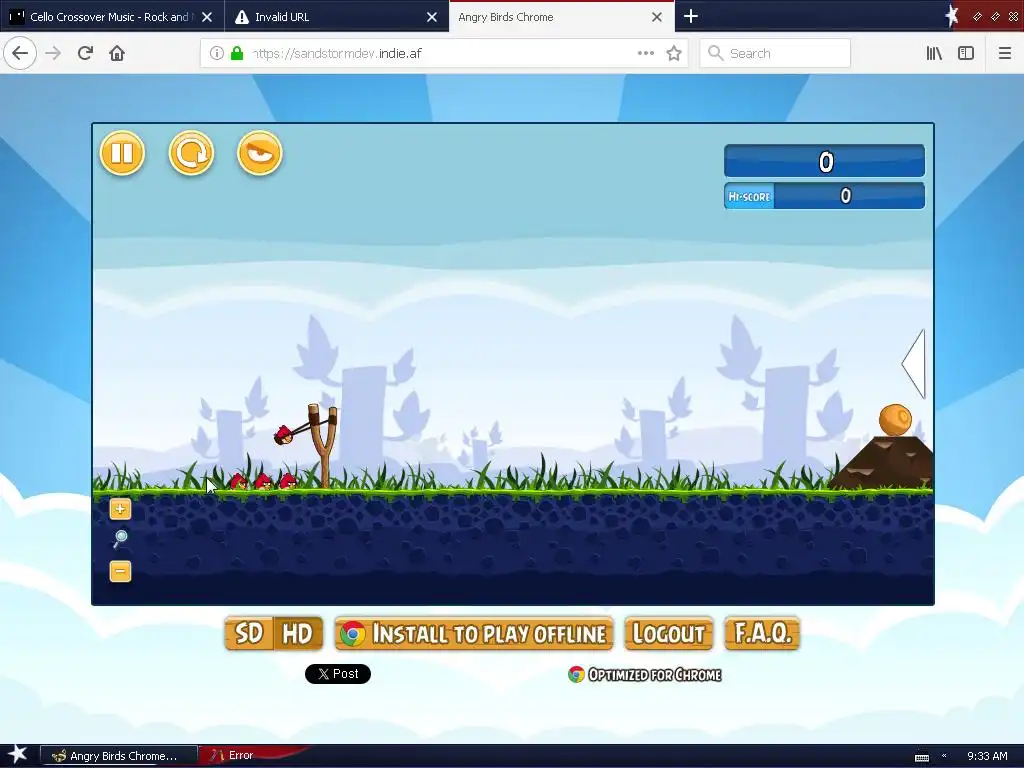Open page actions three-dots menu
1024x768 pixels.
pos(646,53)
